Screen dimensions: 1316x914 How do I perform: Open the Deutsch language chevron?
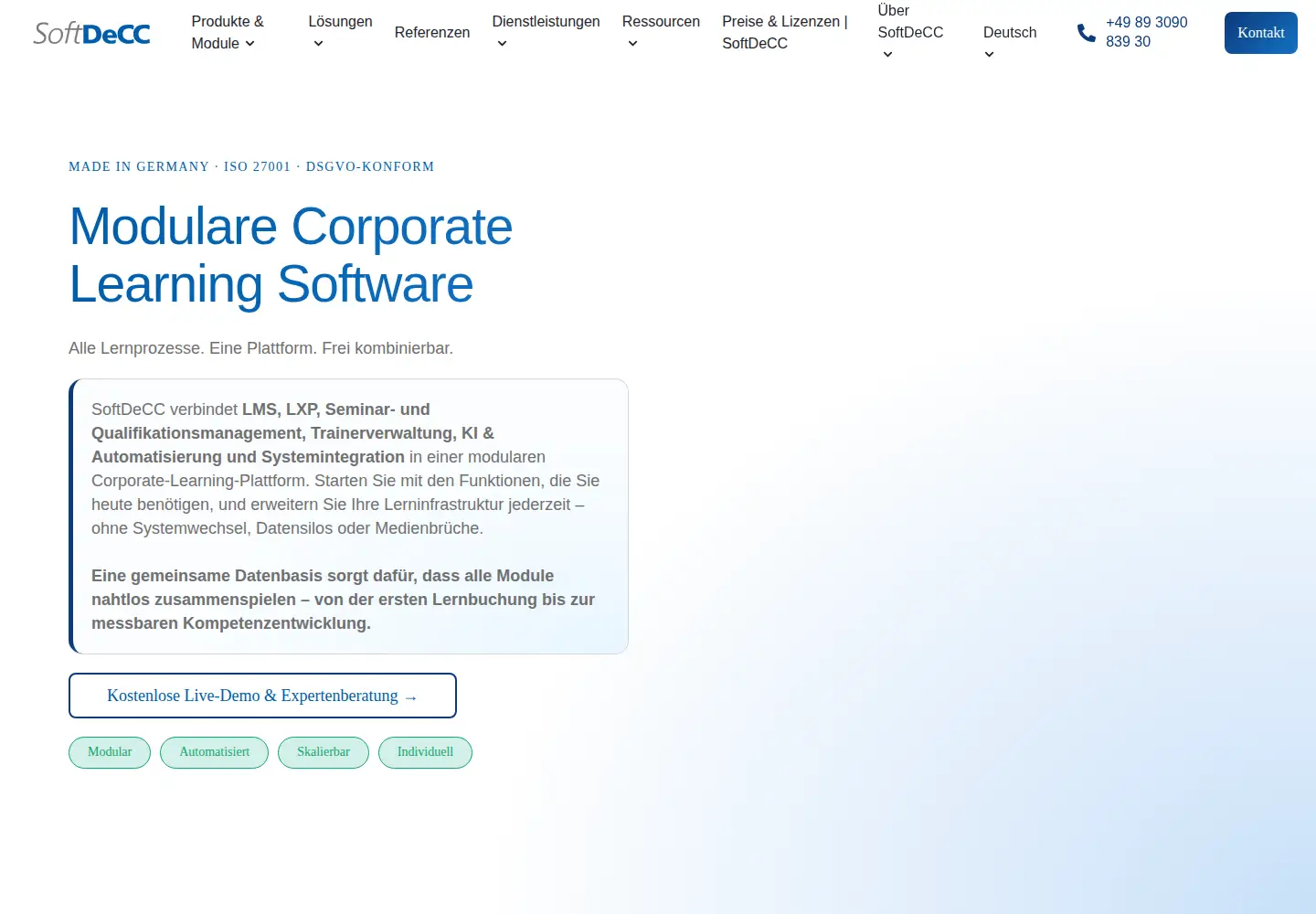(989, 55)
